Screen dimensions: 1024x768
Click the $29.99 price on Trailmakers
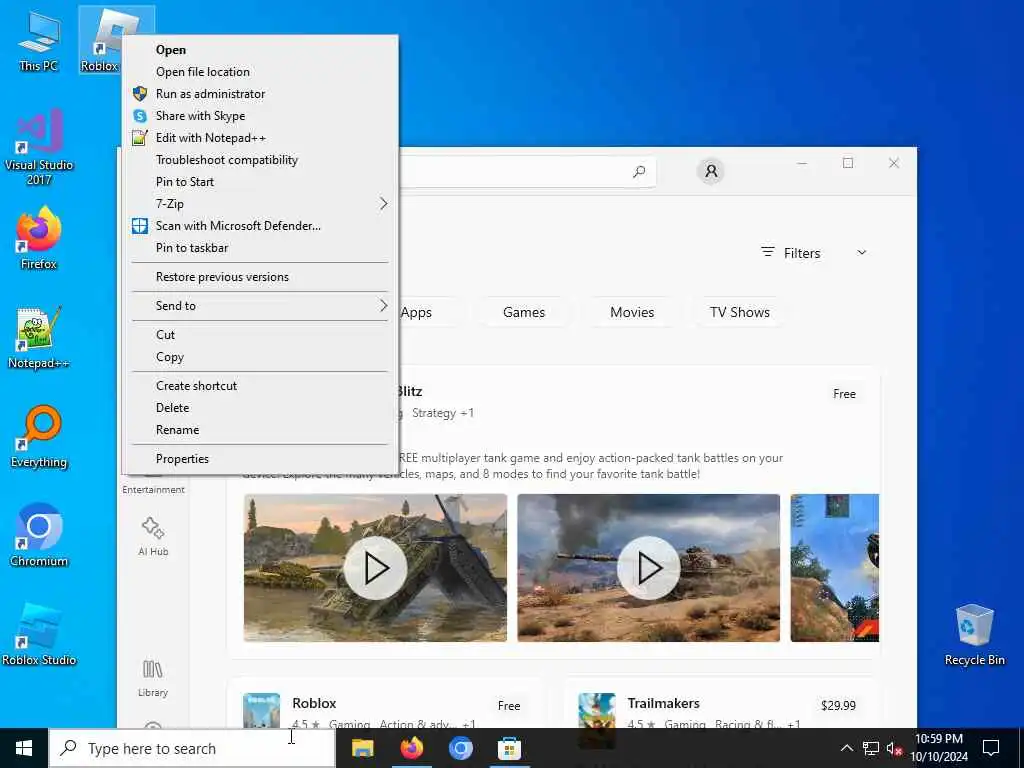pyautogui.click(x=838, y=705)
